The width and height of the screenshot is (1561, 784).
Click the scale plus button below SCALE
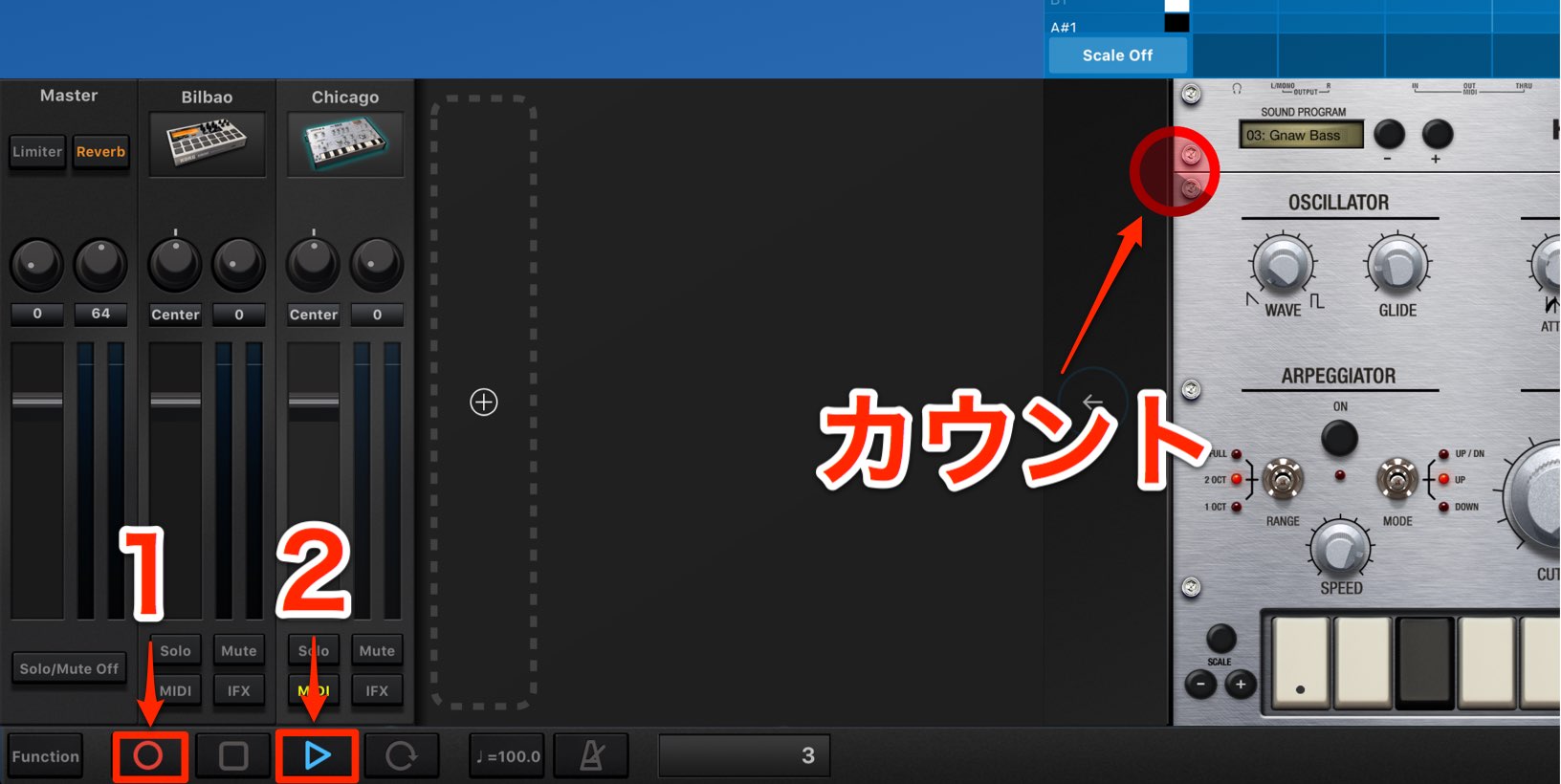[x=1241, y=684]
